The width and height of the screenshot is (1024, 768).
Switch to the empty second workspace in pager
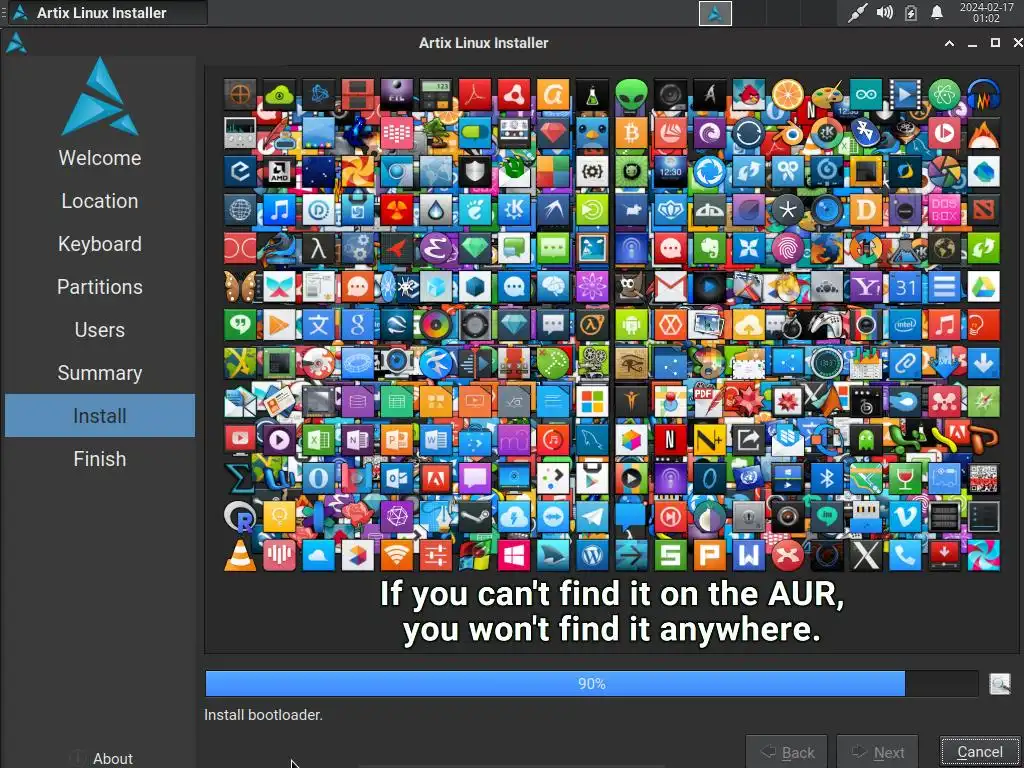[749, 13]
